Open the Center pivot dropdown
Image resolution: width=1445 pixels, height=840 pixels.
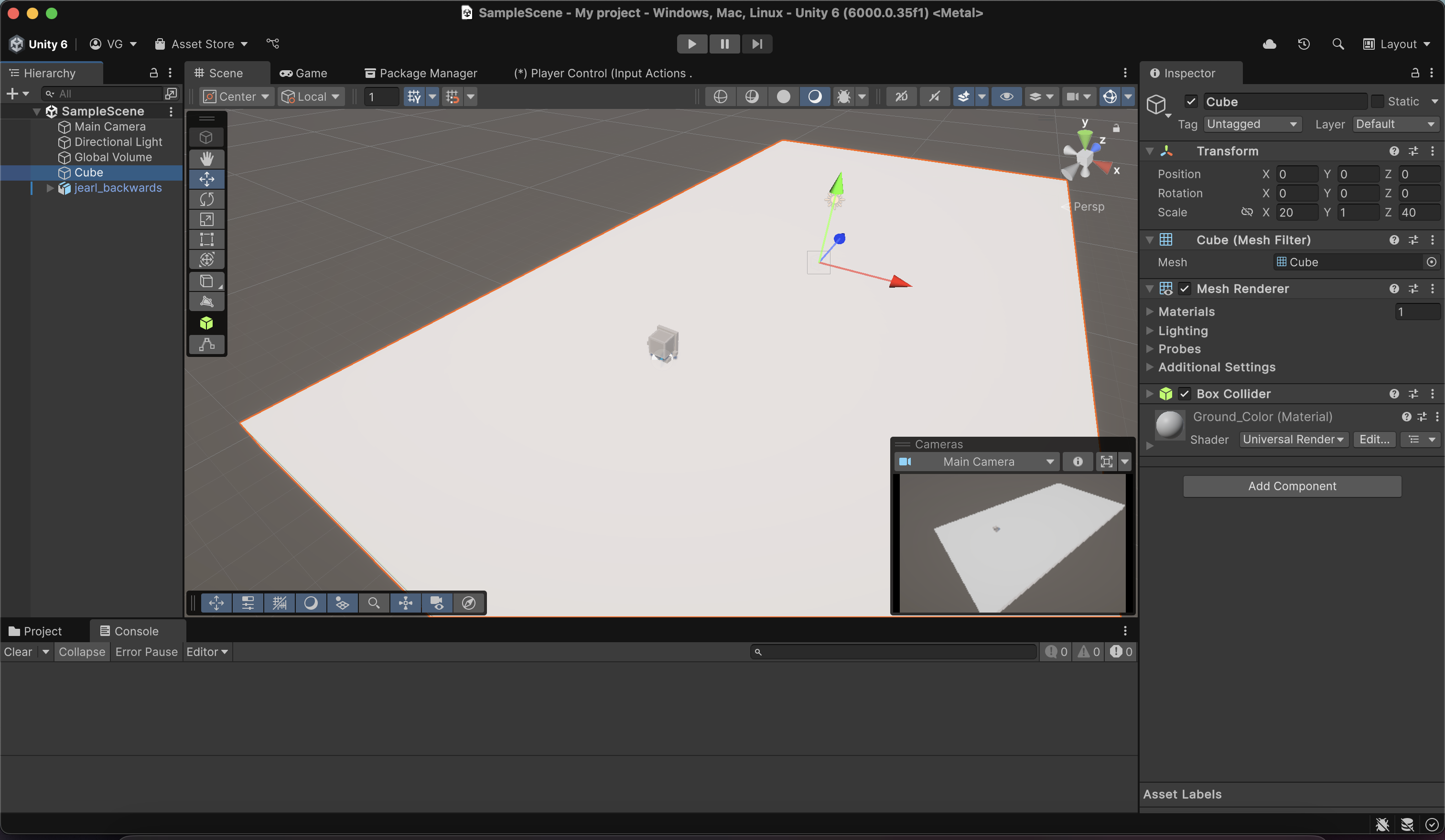pyautogui.click(x=236, y=97)
